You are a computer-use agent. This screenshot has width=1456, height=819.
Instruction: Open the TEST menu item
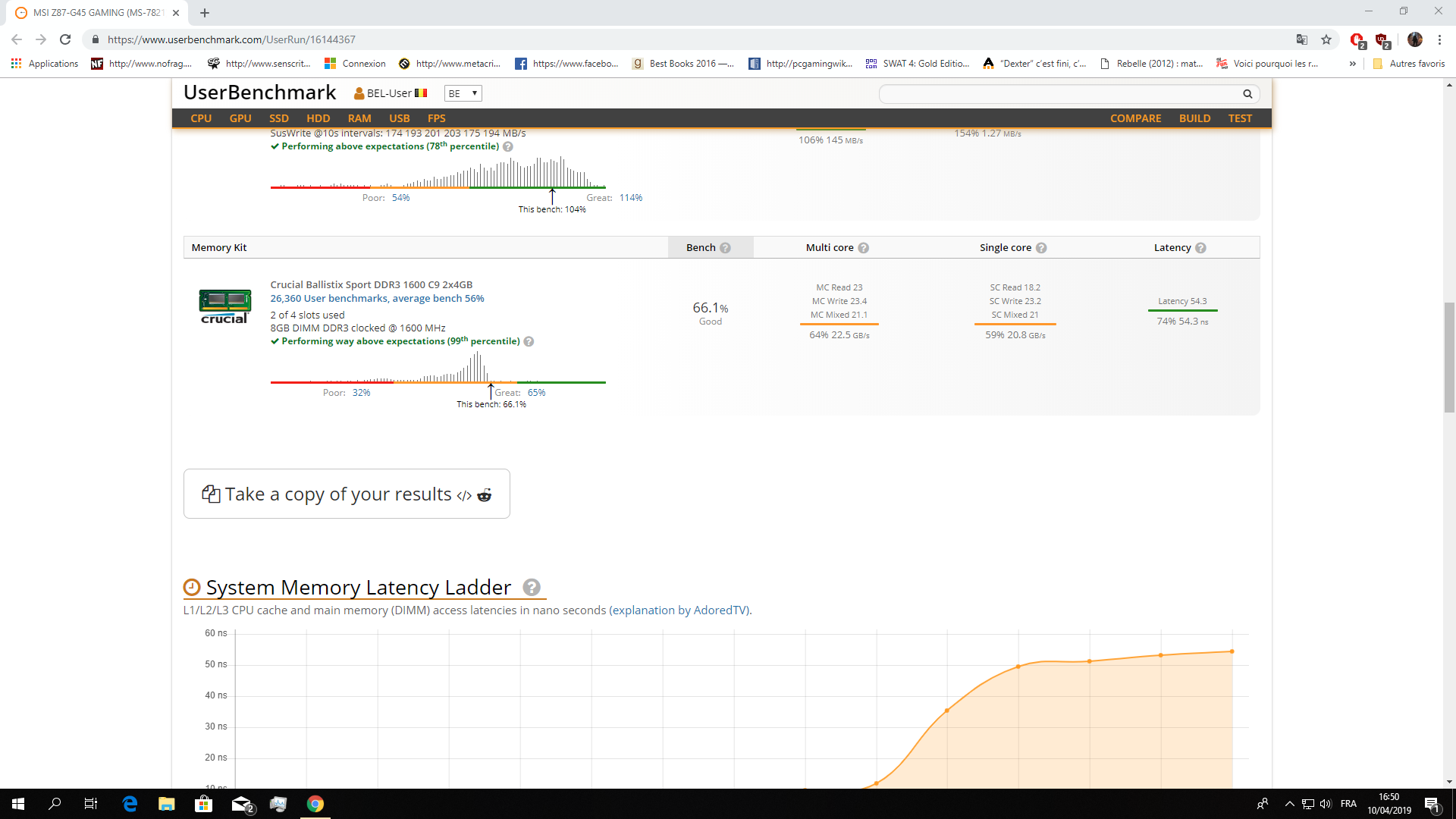1241,118
